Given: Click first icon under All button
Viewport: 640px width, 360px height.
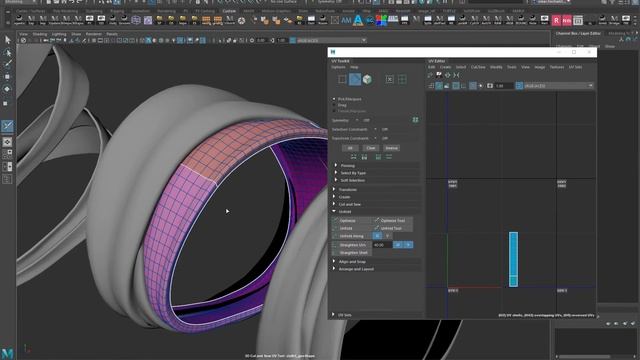Looking at the screenshot, I should [353, 157].
